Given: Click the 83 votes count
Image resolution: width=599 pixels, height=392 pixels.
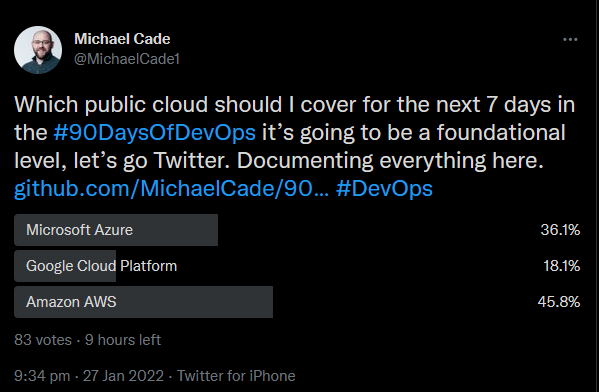Looking at the screenshot, I should (43, 340).
